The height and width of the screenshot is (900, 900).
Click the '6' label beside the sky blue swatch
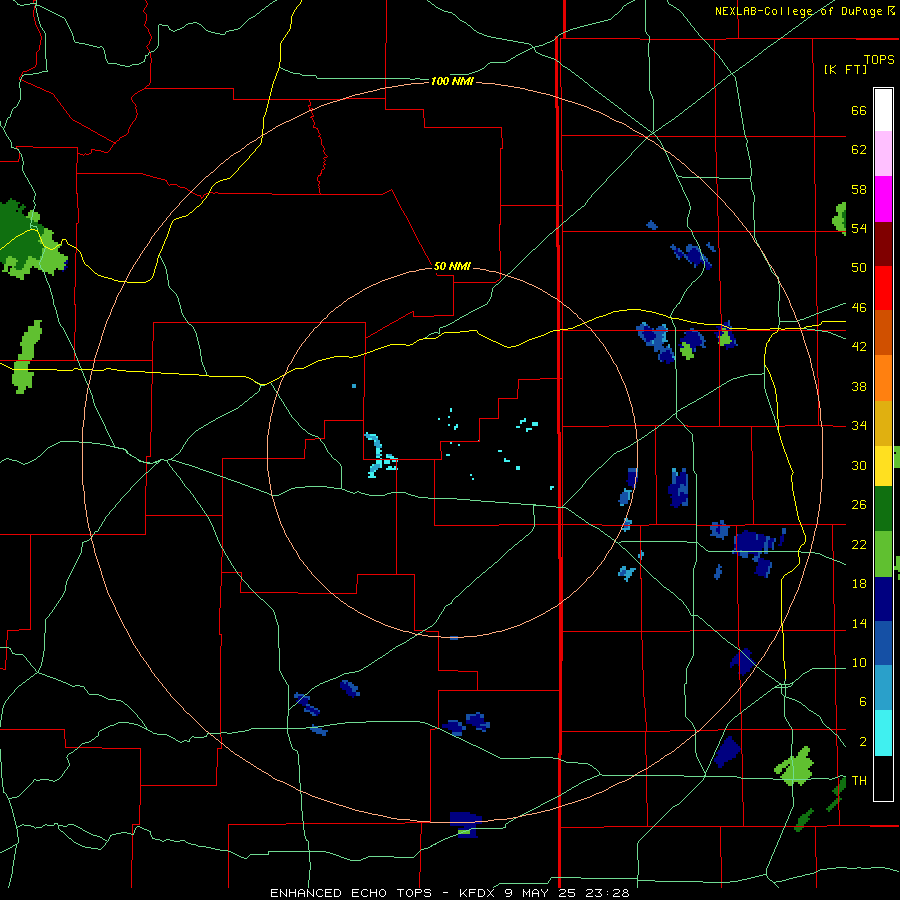point(862,701)
